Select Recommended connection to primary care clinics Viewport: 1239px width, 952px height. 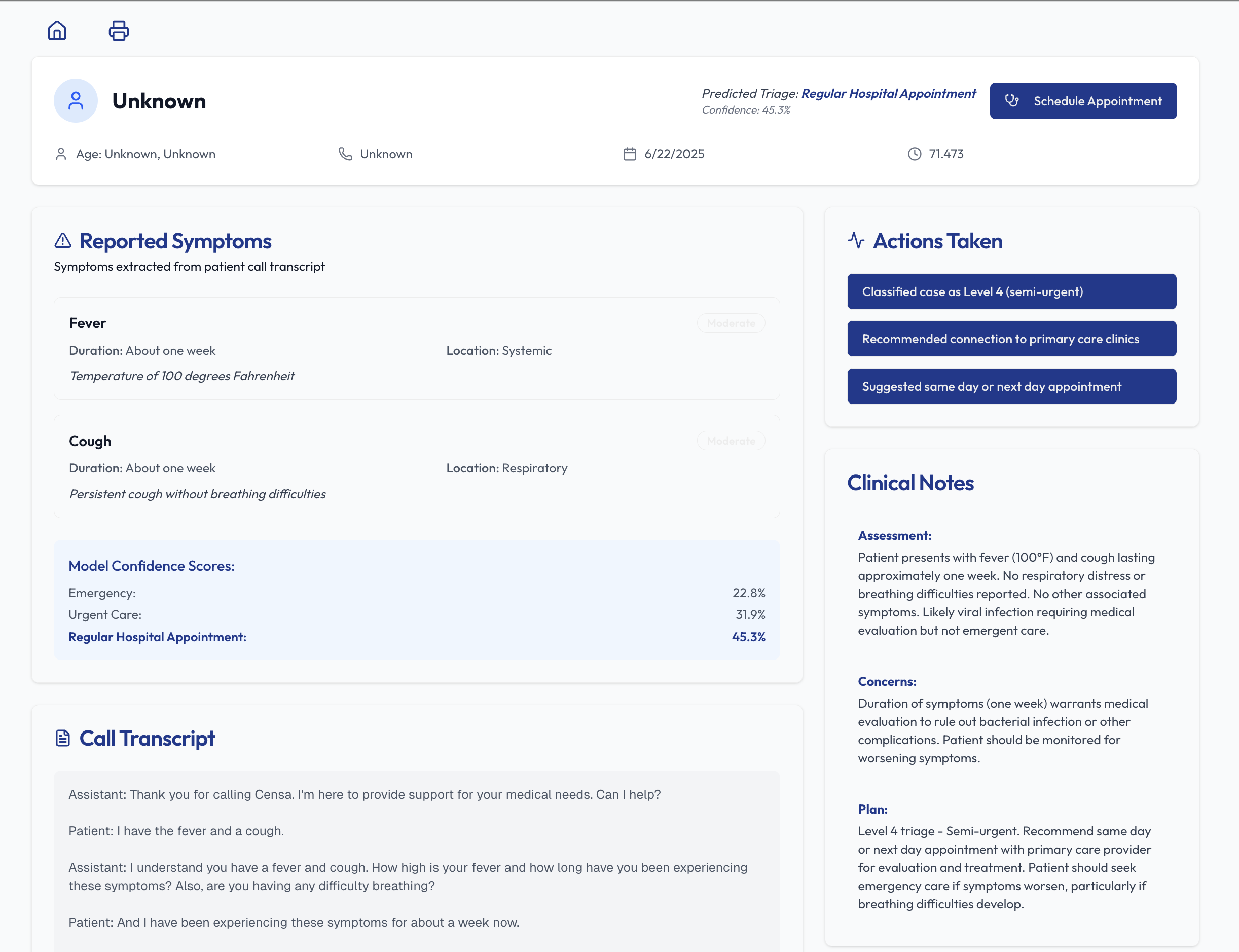point(1011,339)
